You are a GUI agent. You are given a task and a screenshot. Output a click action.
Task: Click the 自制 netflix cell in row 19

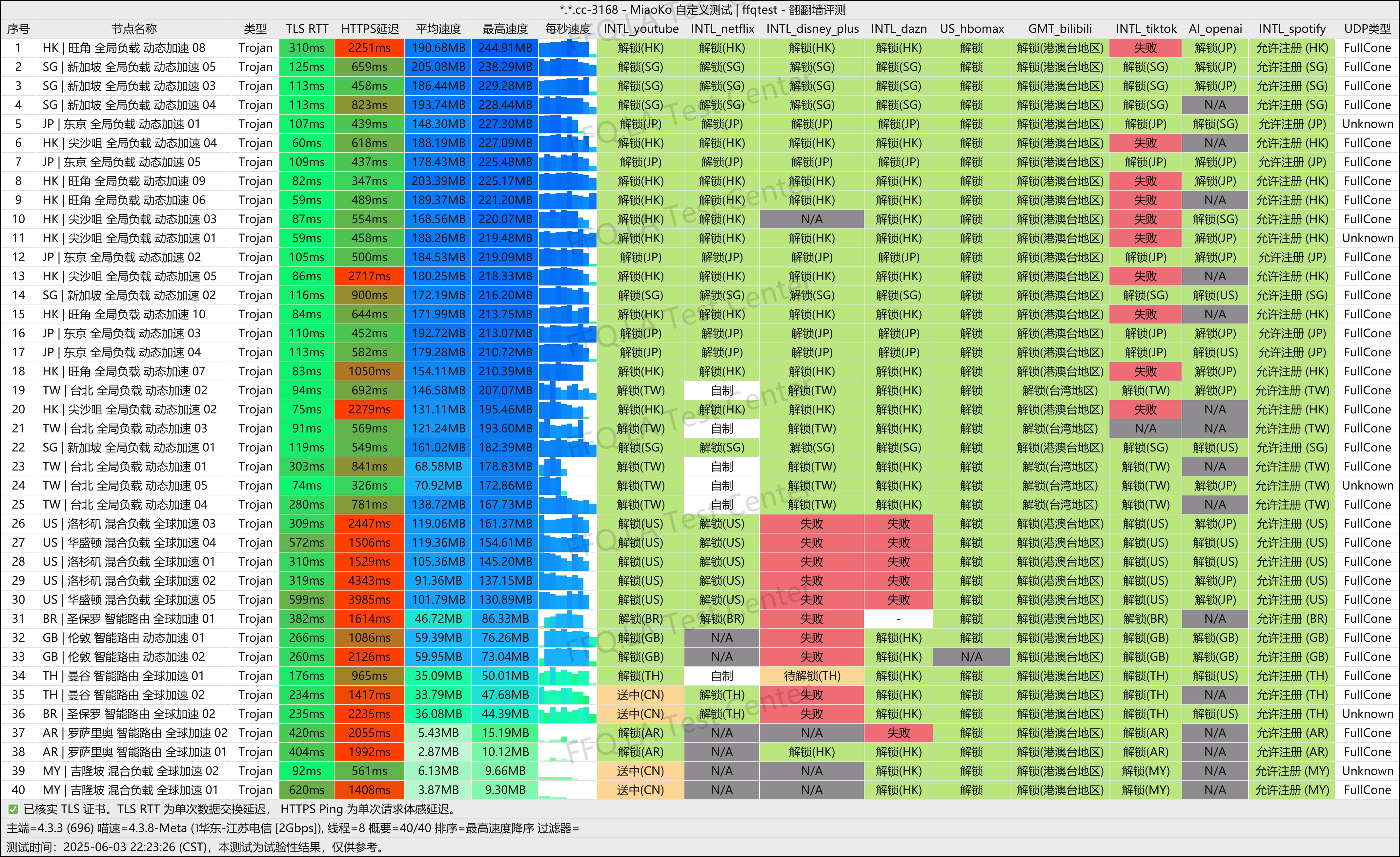pos(721,391)
